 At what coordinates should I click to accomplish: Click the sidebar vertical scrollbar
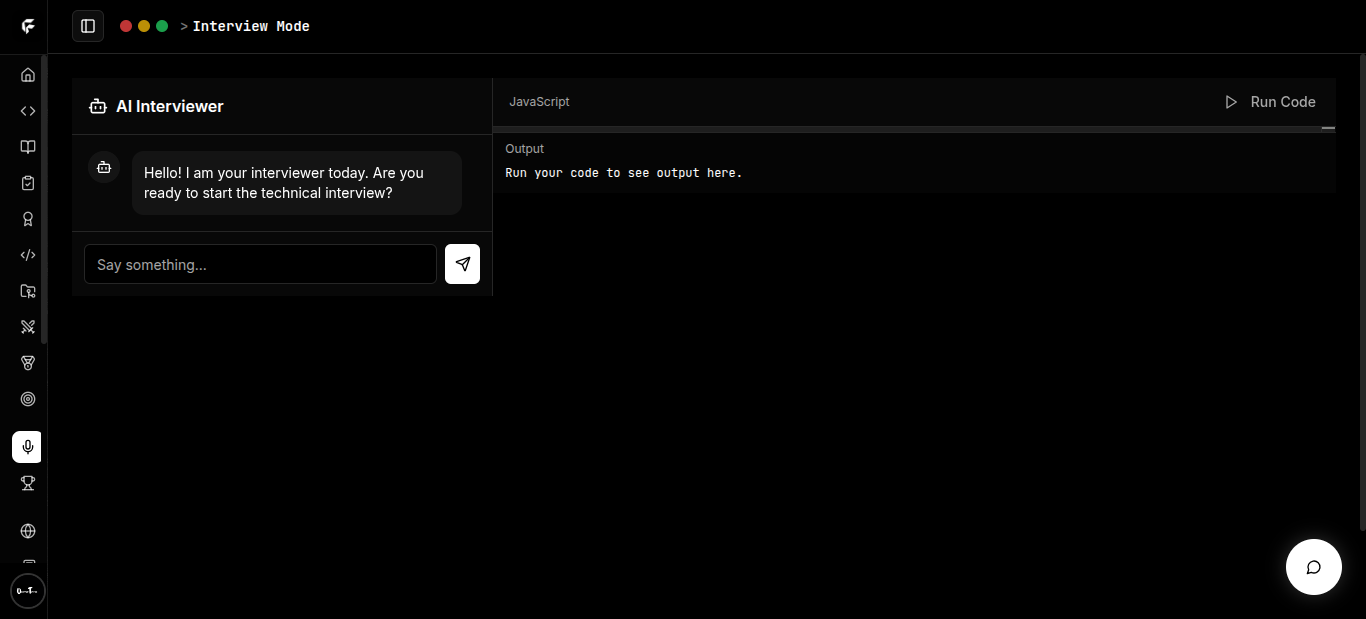[x=44, y=200]
